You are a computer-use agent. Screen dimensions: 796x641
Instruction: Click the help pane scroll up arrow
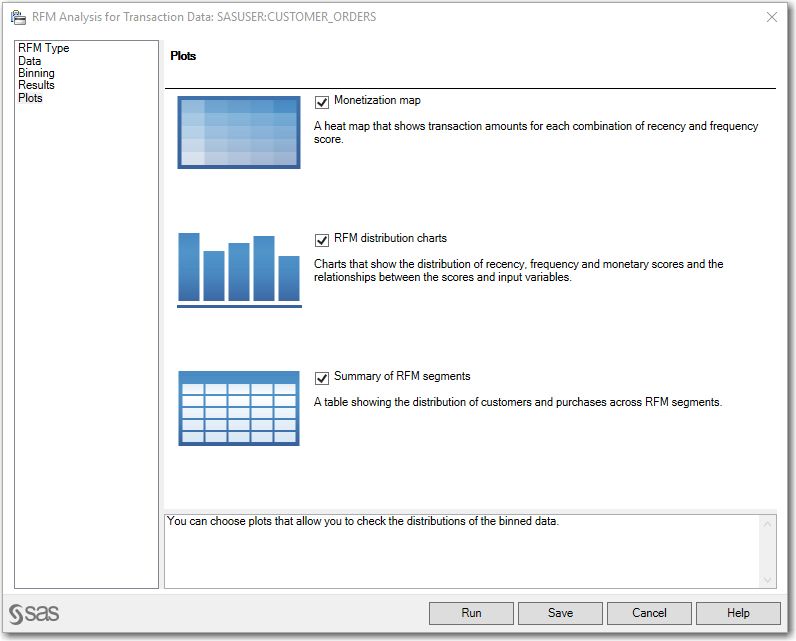click(x=767, y=523)
